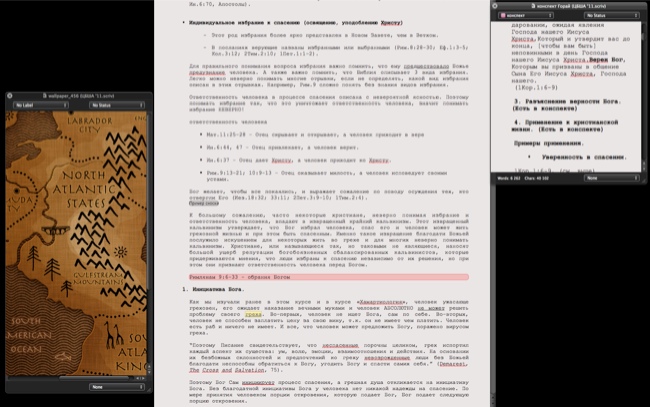The height and width of the screenshot is (407, 650).
Task: Click the pink label color swatch next to конспект
Action: pos(503,15)
